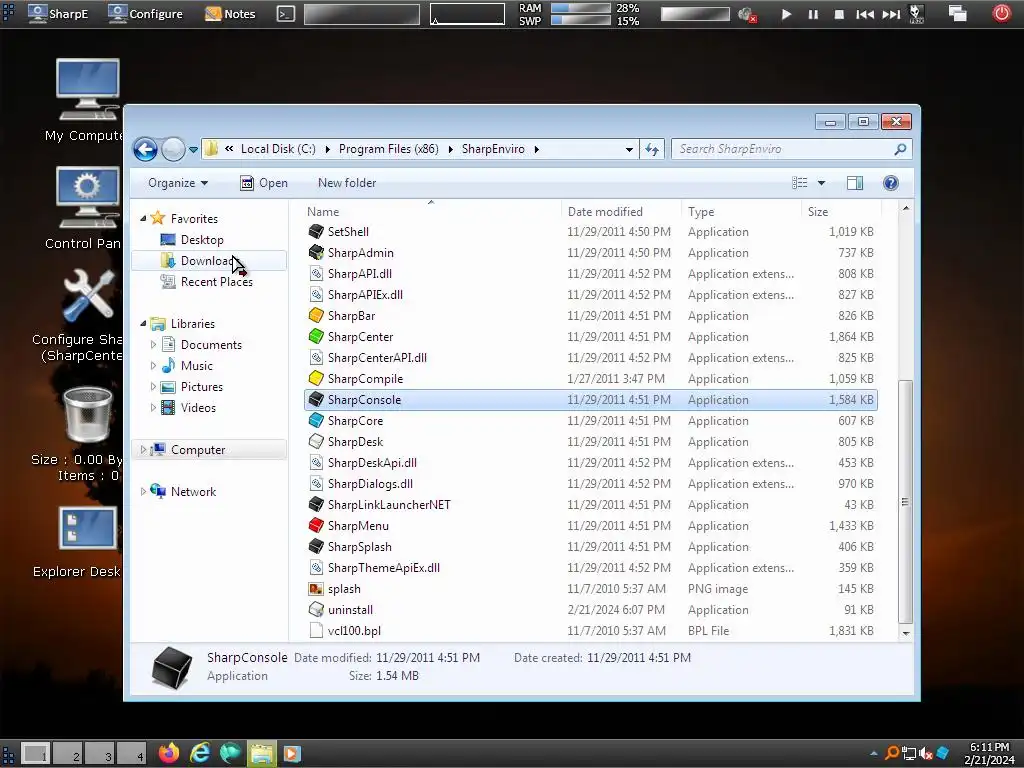Image resolution: width=1024 pixels, height=768 pixels.
Task: Click New folder button
Action: pos(347,183)
